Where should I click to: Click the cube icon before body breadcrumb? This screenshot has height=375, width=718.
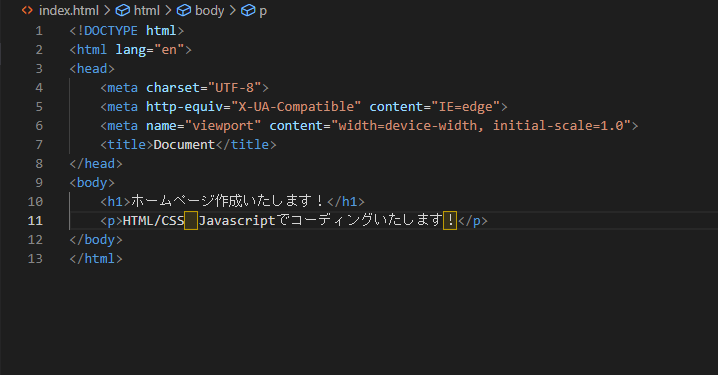click(x=184, y=11)
